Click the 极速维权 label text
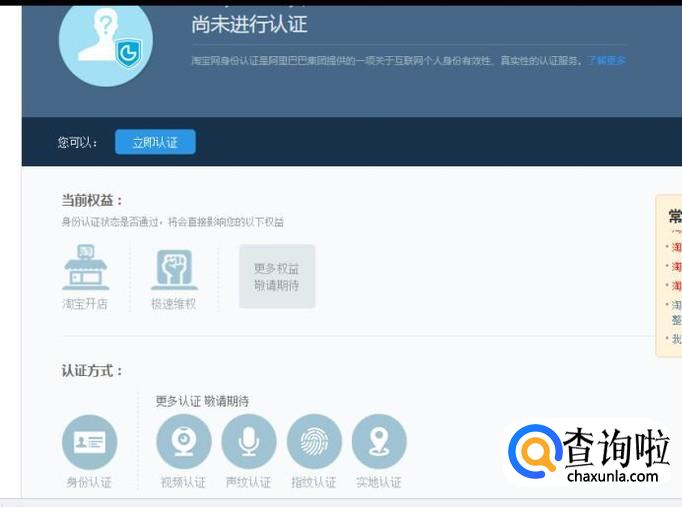682x507 pixels. click(174, 304)
